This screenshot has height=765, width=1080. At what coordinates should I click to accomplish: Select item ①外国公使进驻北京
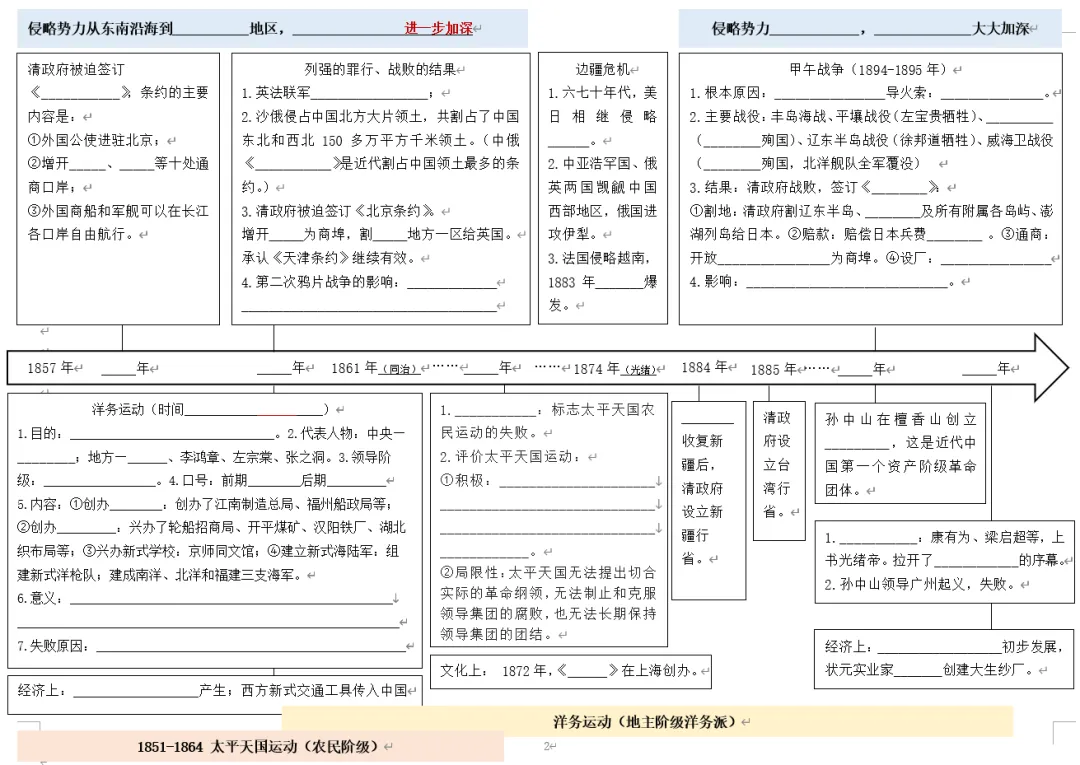tap(93, 140)
